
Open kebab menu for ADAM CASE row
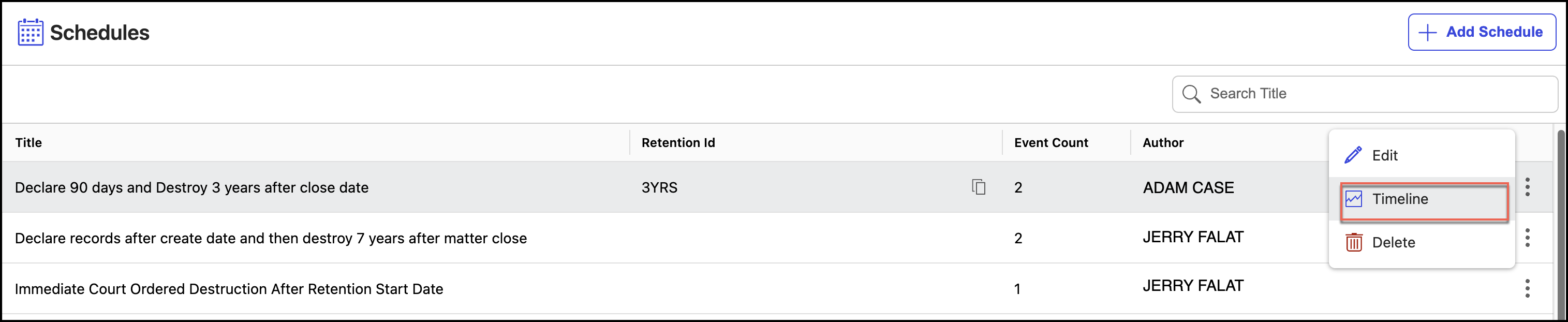point(1527,187)
